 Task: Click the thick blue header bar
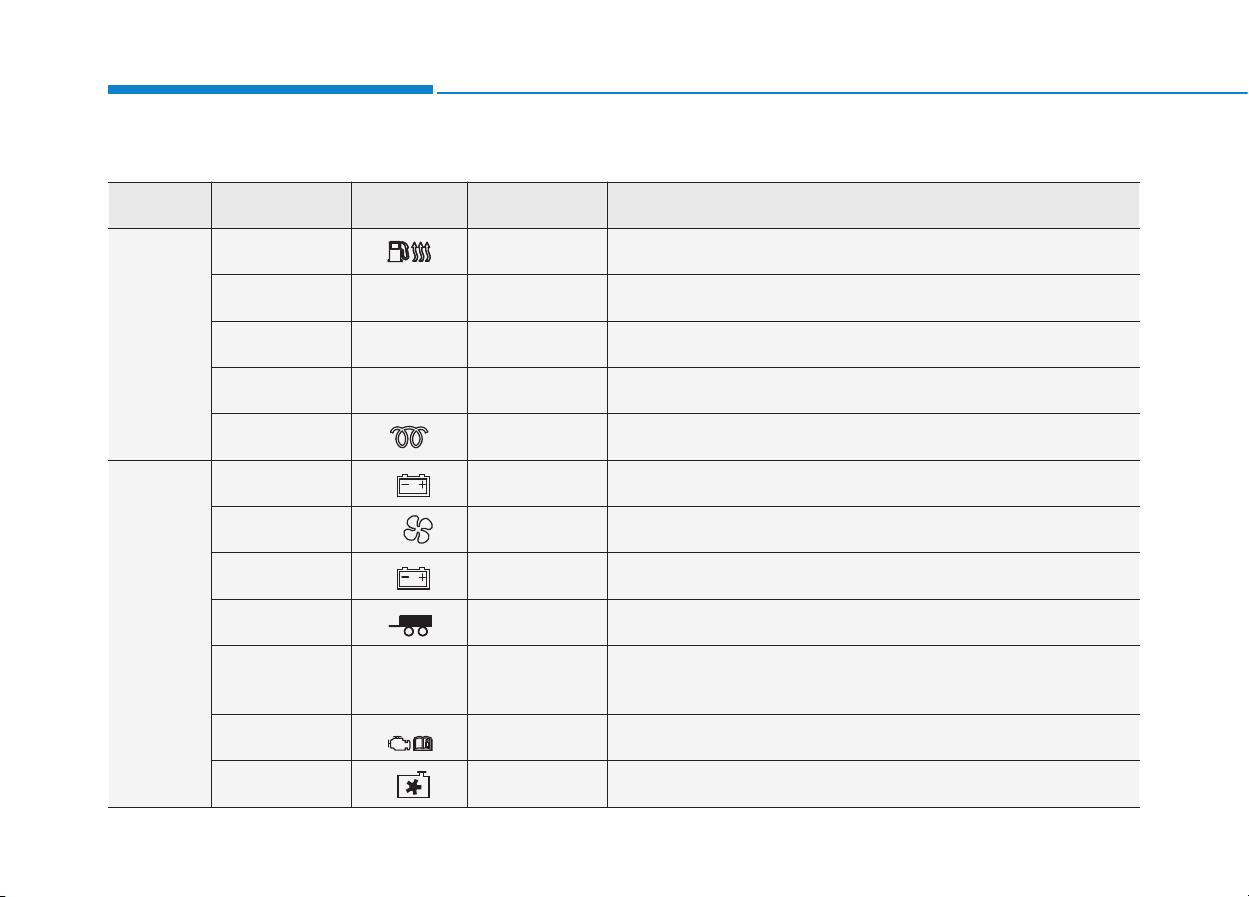coord(270,90)
